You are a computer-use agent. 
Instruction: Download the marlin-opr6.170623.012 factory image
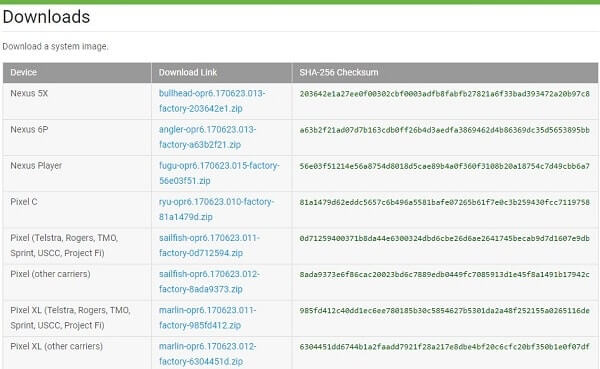tap(207, 354)
